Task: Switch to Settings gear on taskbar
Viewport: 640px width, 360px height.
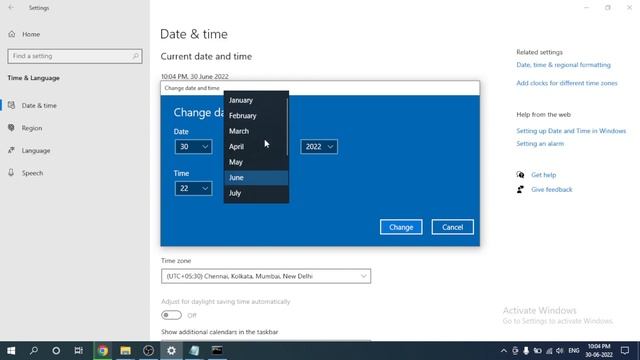Action: (171, 351)
